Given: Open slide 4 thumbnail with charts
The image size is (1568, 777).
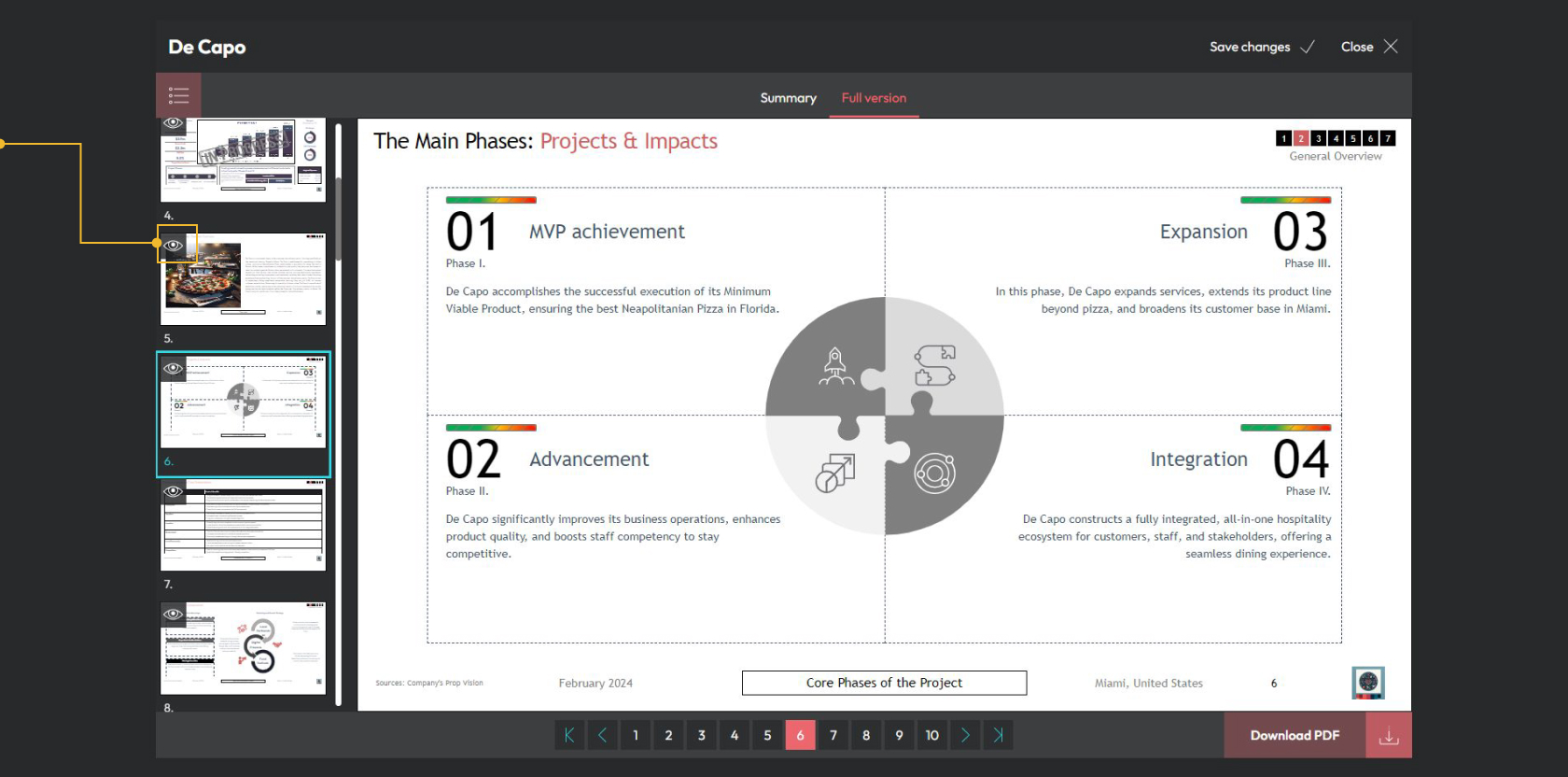Looking at the screenshot, I should [x=244, y=160].
